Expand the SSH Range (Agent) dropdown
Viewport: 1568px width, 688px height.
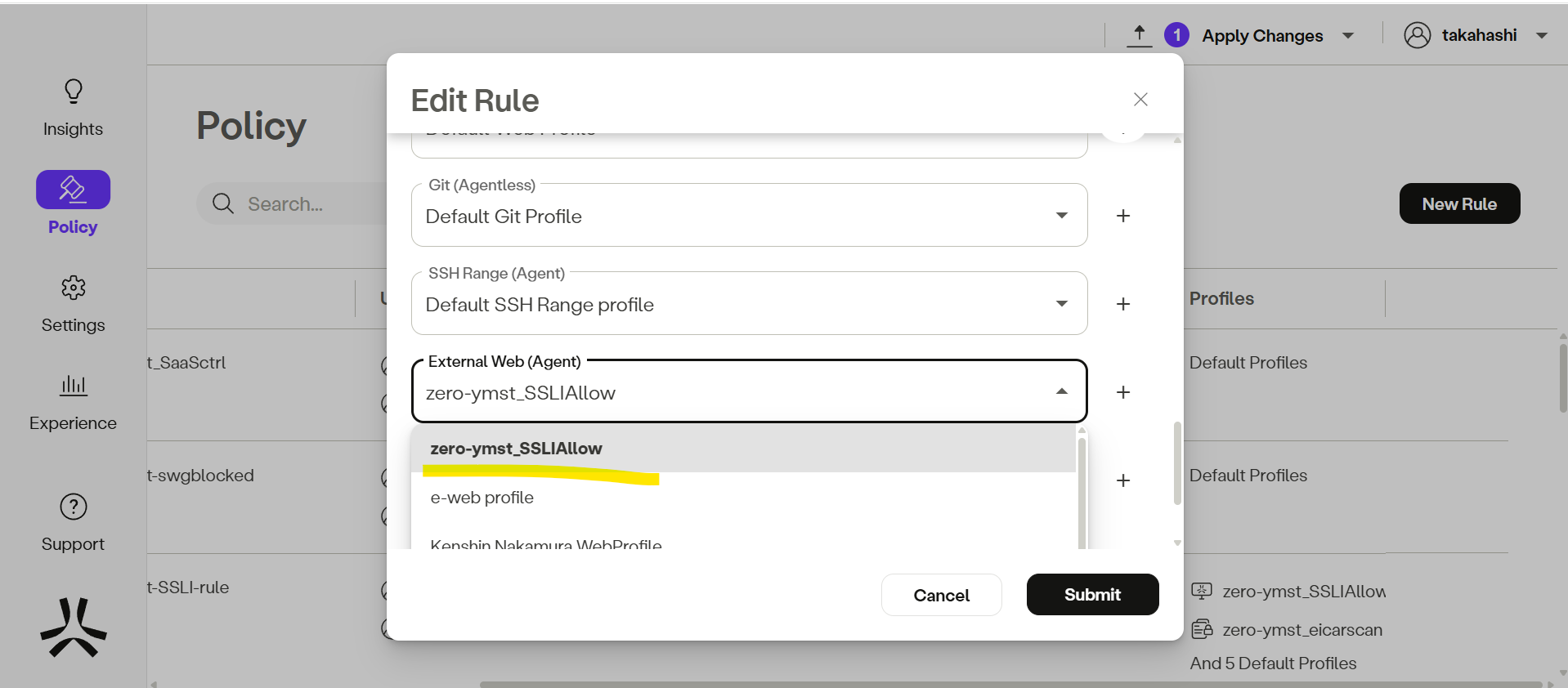pyautogui.click(x=1061, y=304)
